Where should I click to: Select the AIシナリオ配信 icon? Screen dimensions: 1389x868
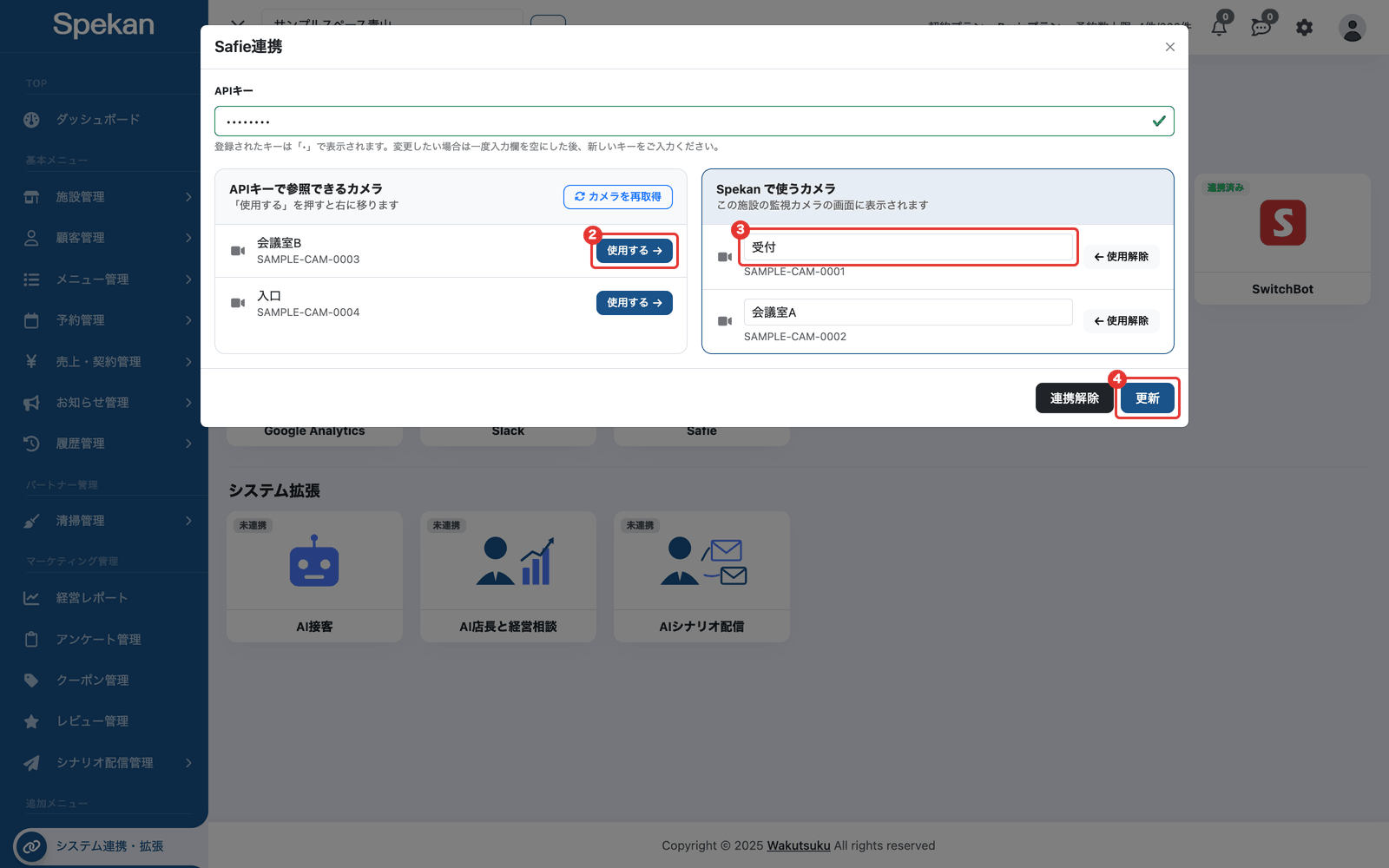703,561
